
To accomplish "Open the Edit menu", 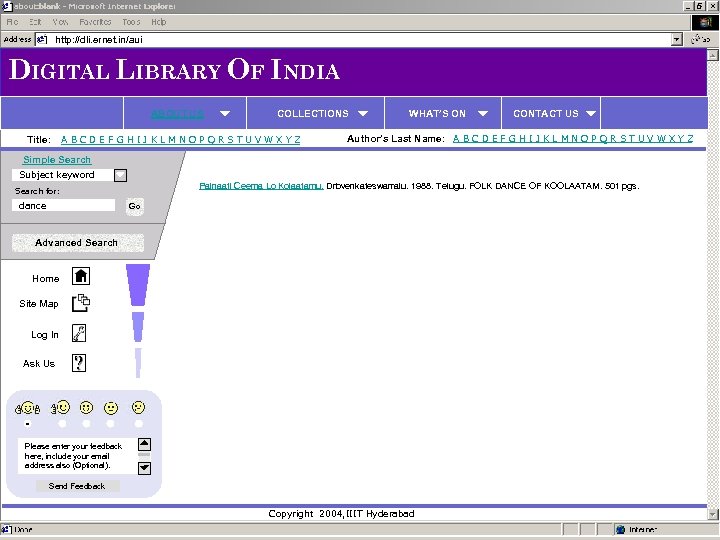I will tap(35, 22).
